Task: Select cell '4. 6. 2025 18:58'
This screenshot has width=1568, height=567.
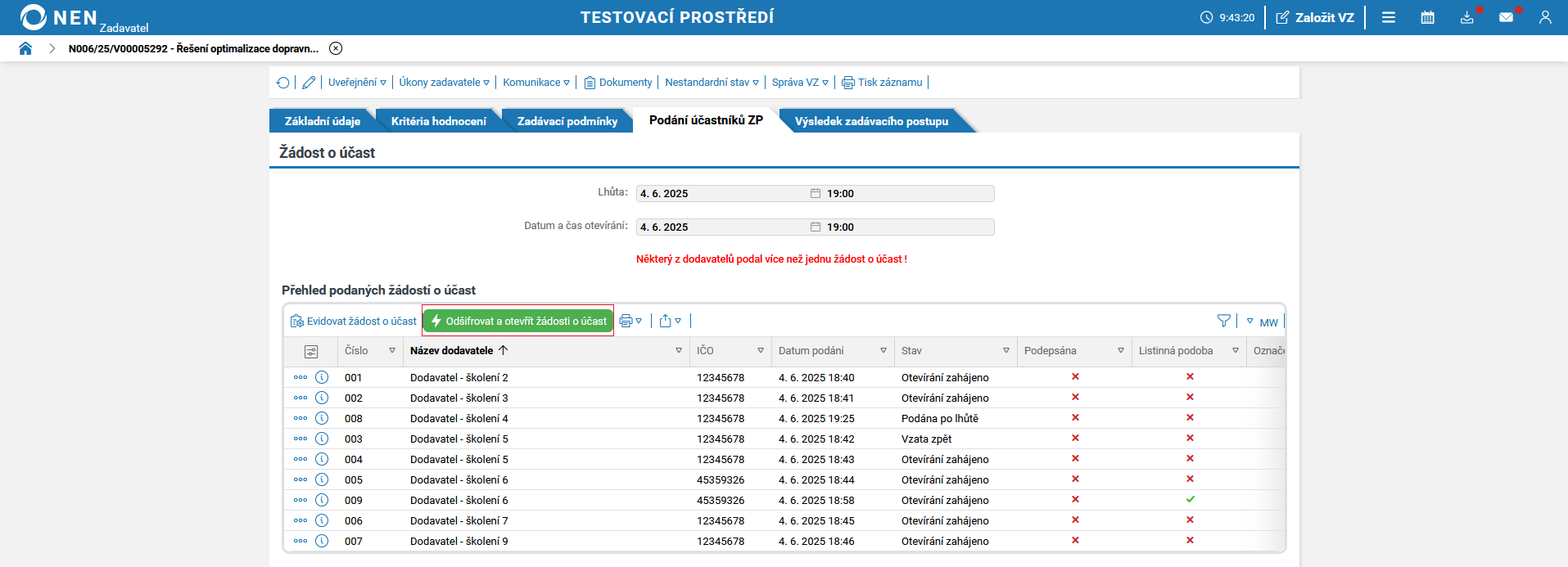Action: click(x=816, y=501)
